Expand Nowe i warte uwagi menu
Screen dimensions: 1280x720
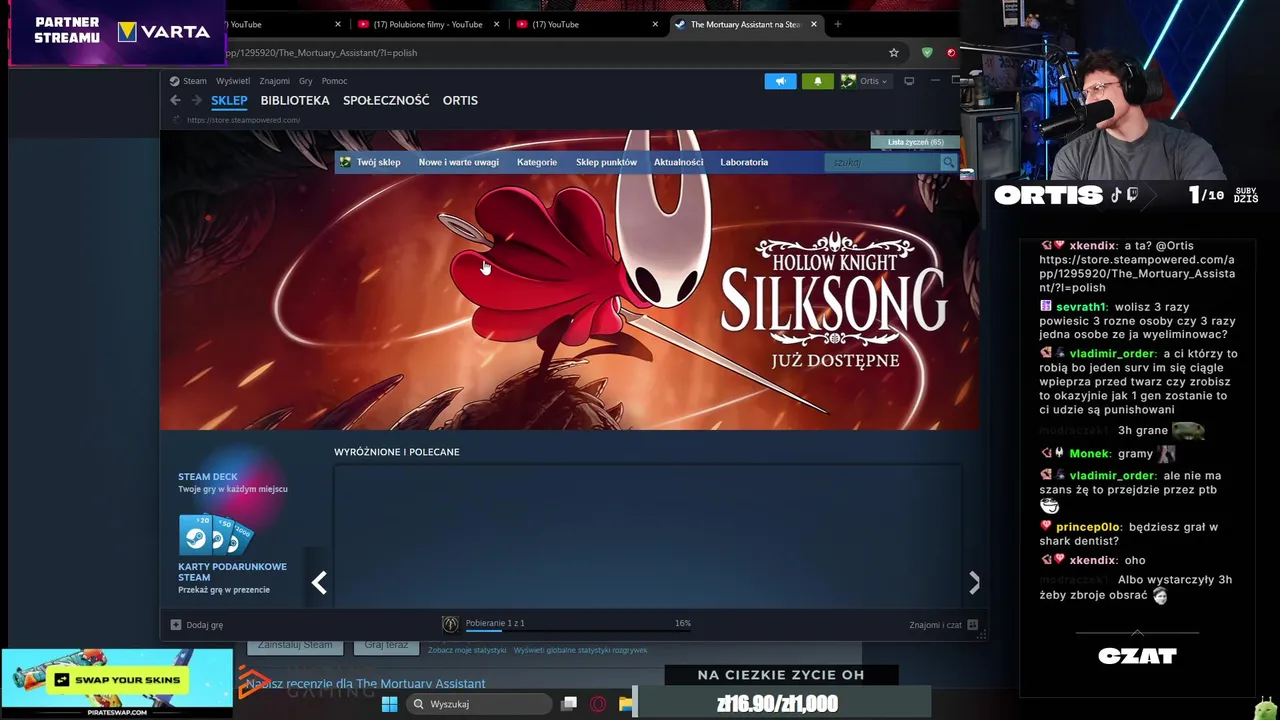click(x=458, y=162)
